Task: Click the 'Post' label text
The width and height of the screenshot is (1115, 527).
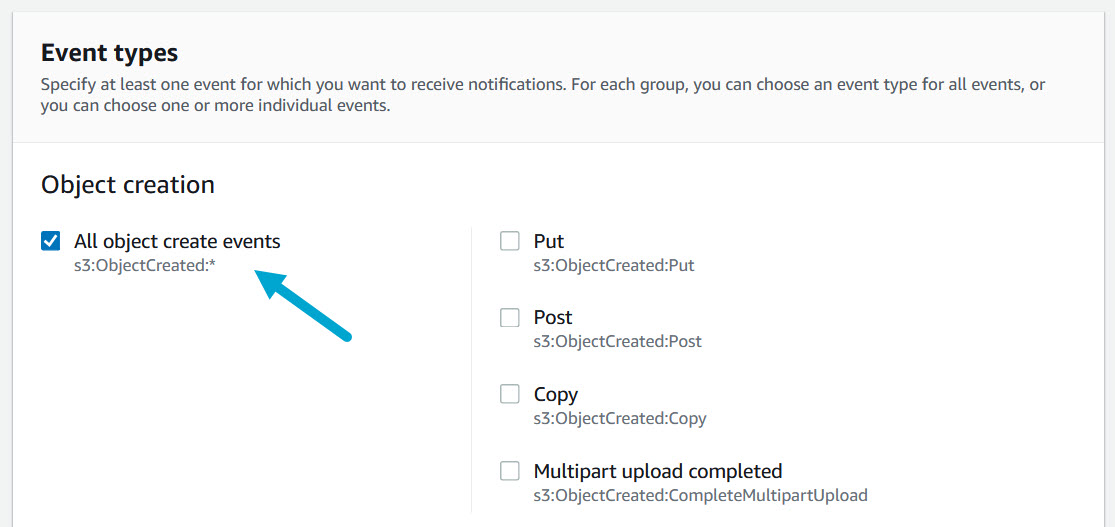Action: (x=553, y=318)
